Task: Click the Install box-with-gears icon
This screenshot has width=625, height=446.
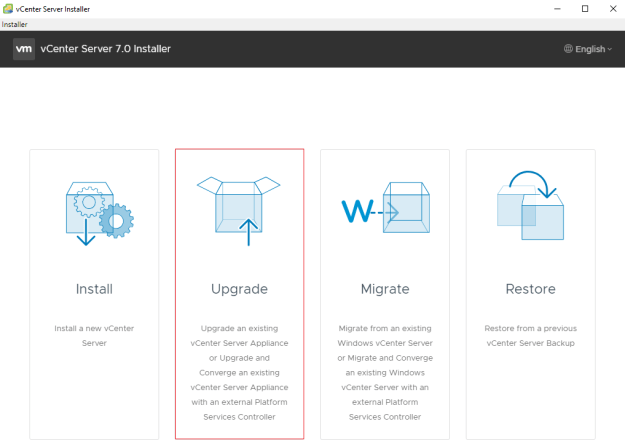Action: (100, 214)
